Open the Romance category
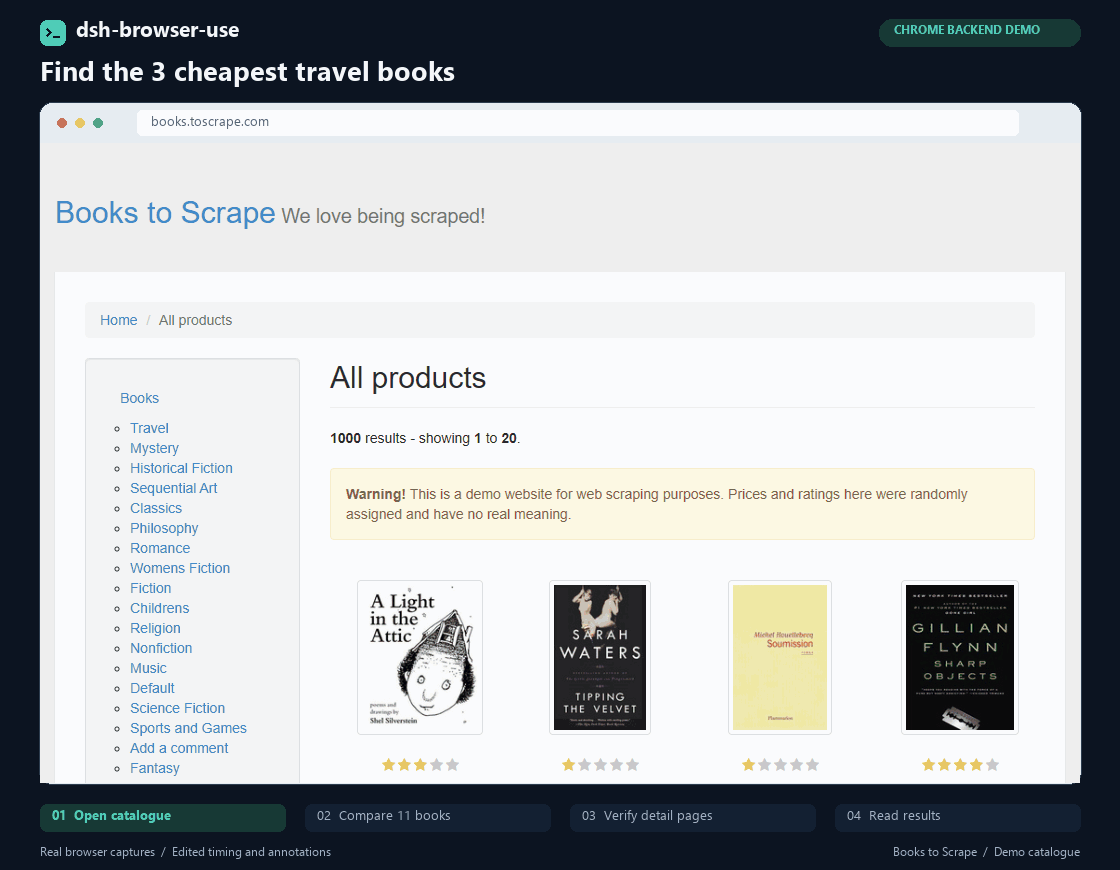Screen dimensions: 1120x870 click(x=160, y=548)
